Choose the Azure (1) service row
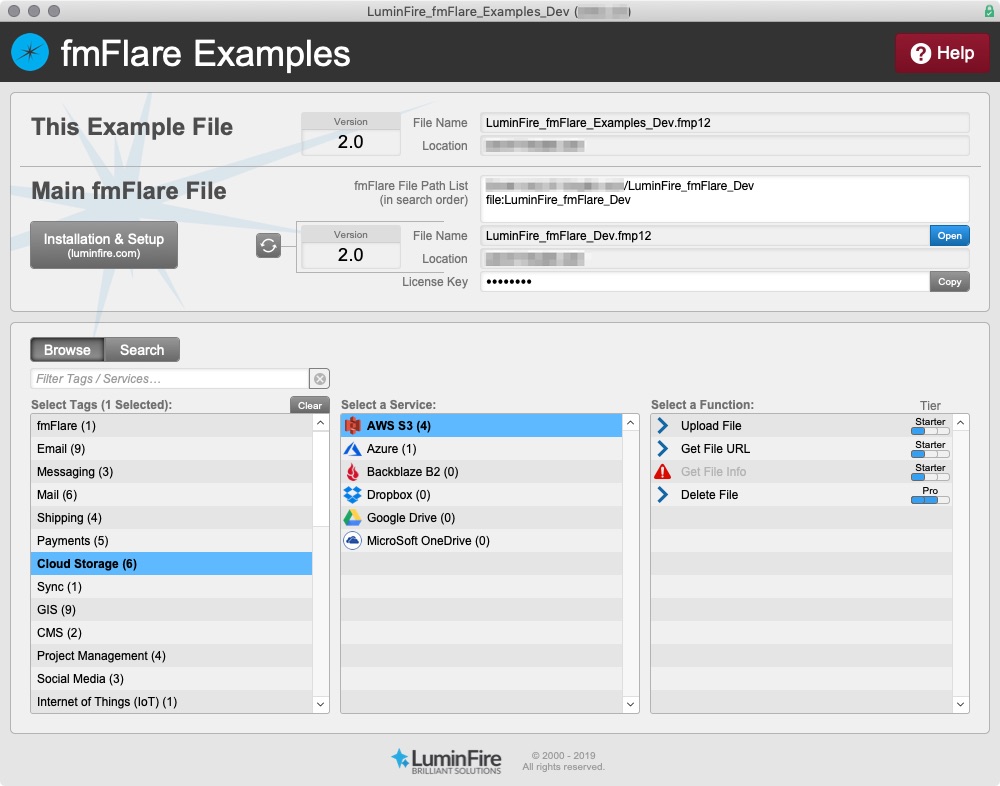The image size is (1000, 786). tap(482, 449)
